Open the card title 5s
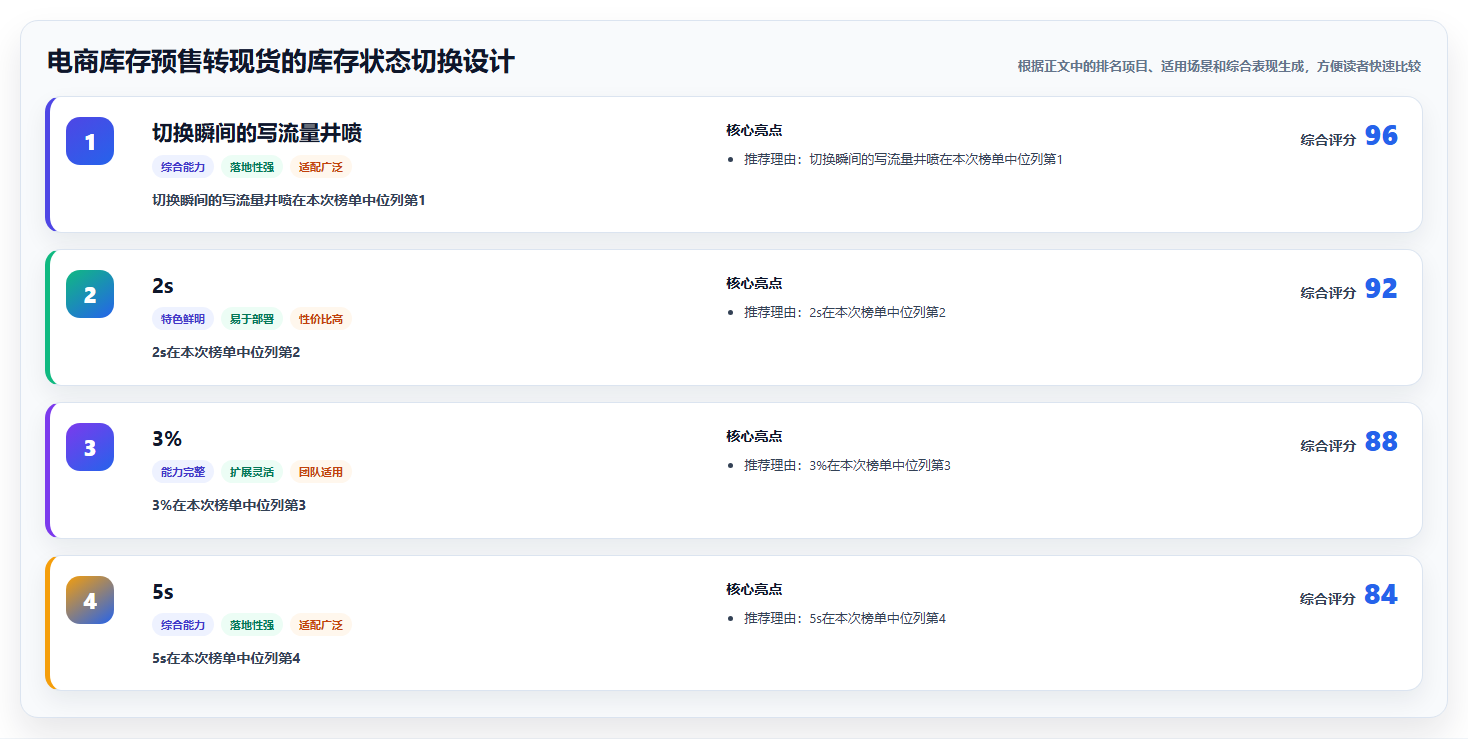Screen dimensions: 1468x739 click(163, 592)
